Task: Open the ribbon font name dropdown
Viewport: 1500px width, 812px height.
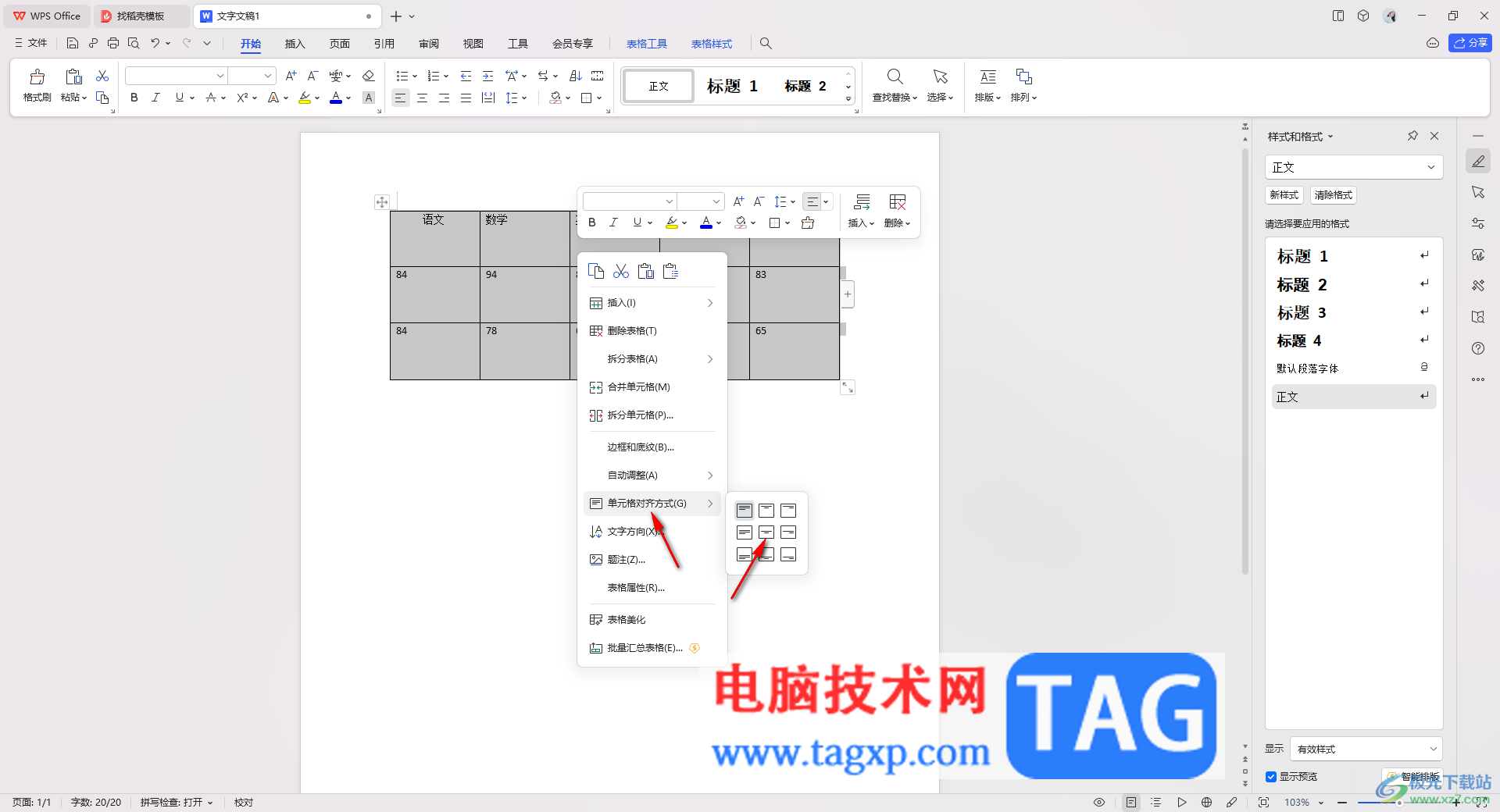Action: (220, 76)
